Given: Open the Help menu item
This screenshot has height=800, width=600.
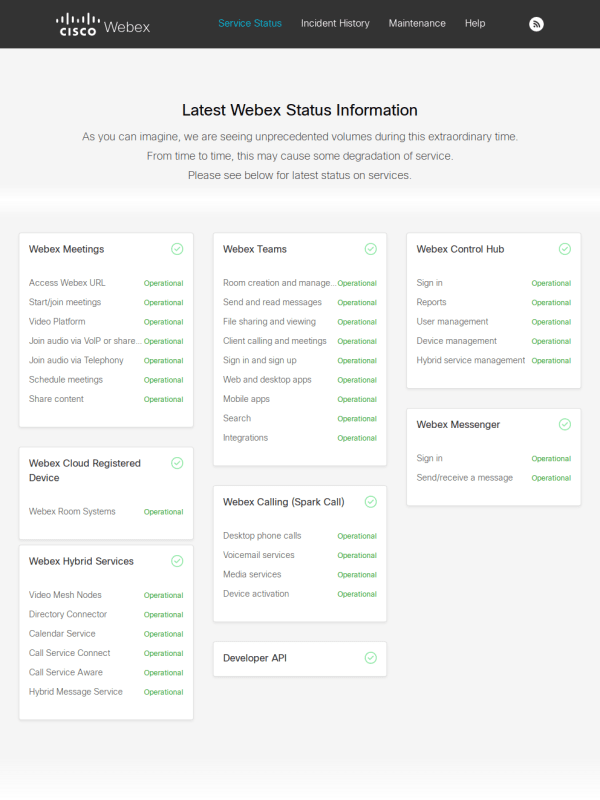Looking at the screenshot, I should [x=475, y=23].
